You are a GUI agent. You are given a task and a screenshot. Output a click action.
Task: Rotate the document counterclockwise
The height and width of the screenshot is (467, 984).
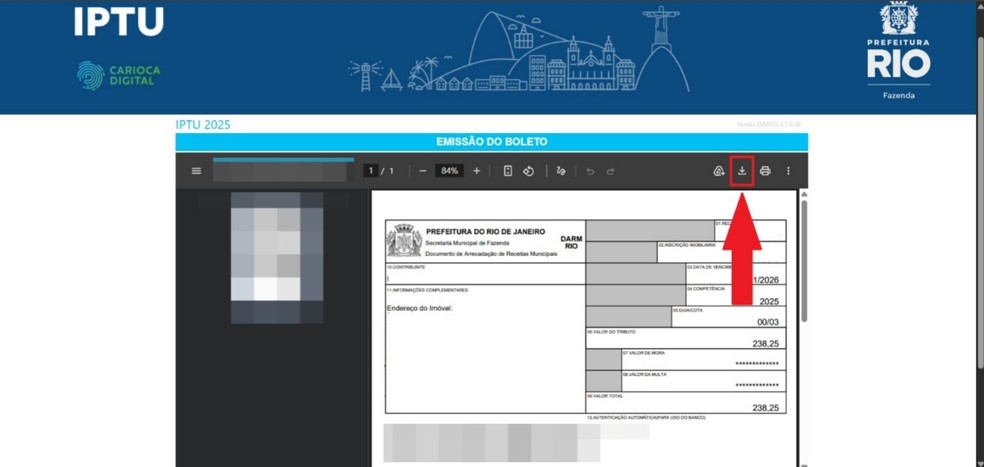528,171
